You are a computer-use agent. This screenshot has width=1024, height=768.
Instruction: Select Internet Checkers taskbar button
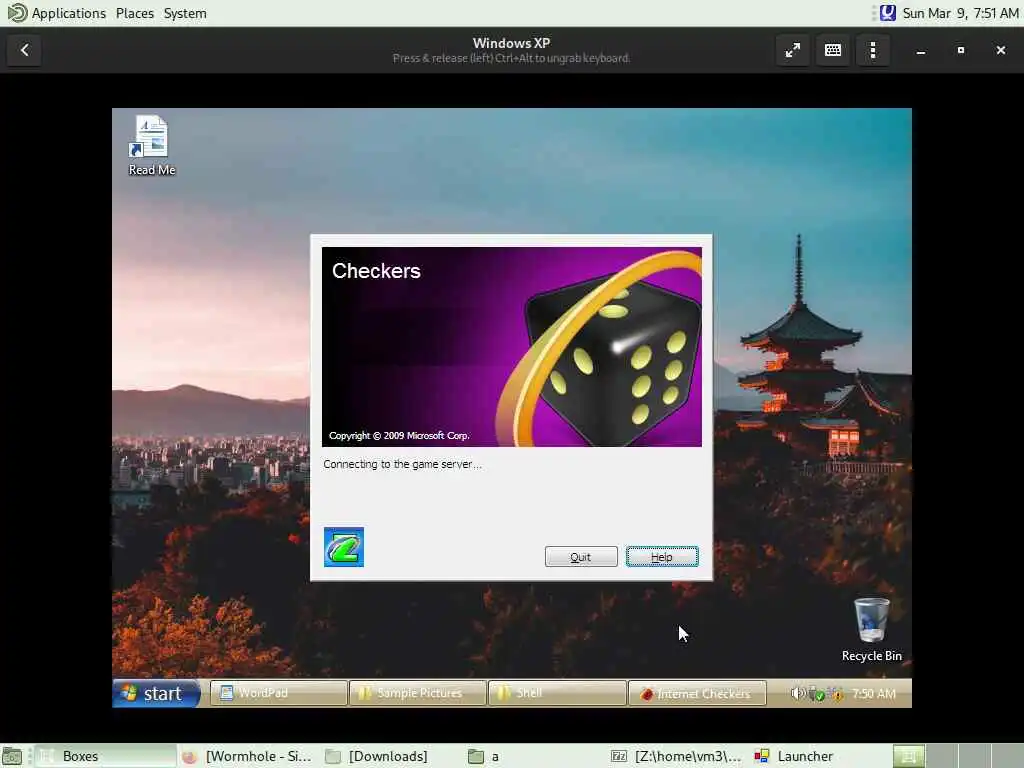[x=697, y=694]
